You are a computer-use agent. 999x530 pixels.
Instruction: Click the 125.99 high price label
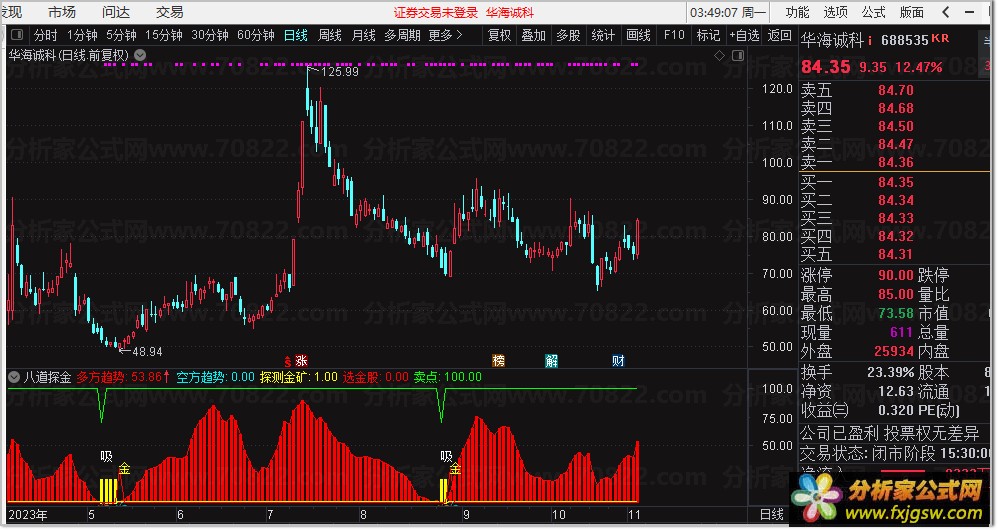point(340,72)
